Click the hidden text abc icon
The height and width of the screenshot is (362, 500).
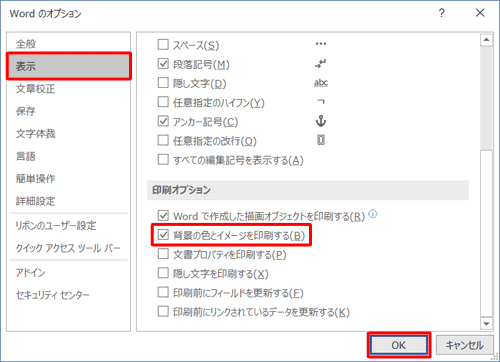click(x=321, y=82)
